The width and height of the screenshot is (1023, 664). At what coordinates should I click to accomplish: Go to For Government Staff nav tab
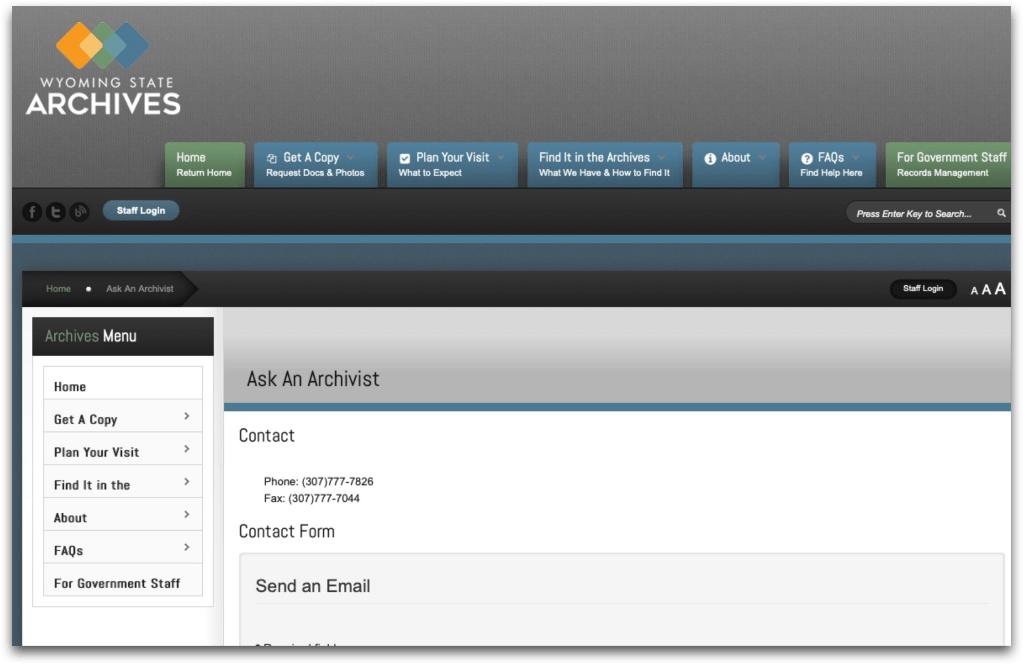(x=948, y=164)
